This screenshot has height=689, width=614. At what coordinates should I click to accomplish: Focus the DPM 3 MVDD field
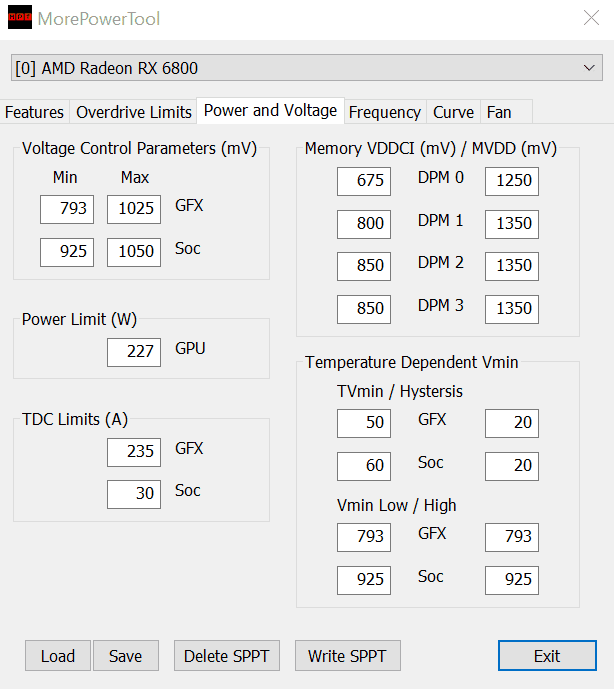(x=512, y=309)
